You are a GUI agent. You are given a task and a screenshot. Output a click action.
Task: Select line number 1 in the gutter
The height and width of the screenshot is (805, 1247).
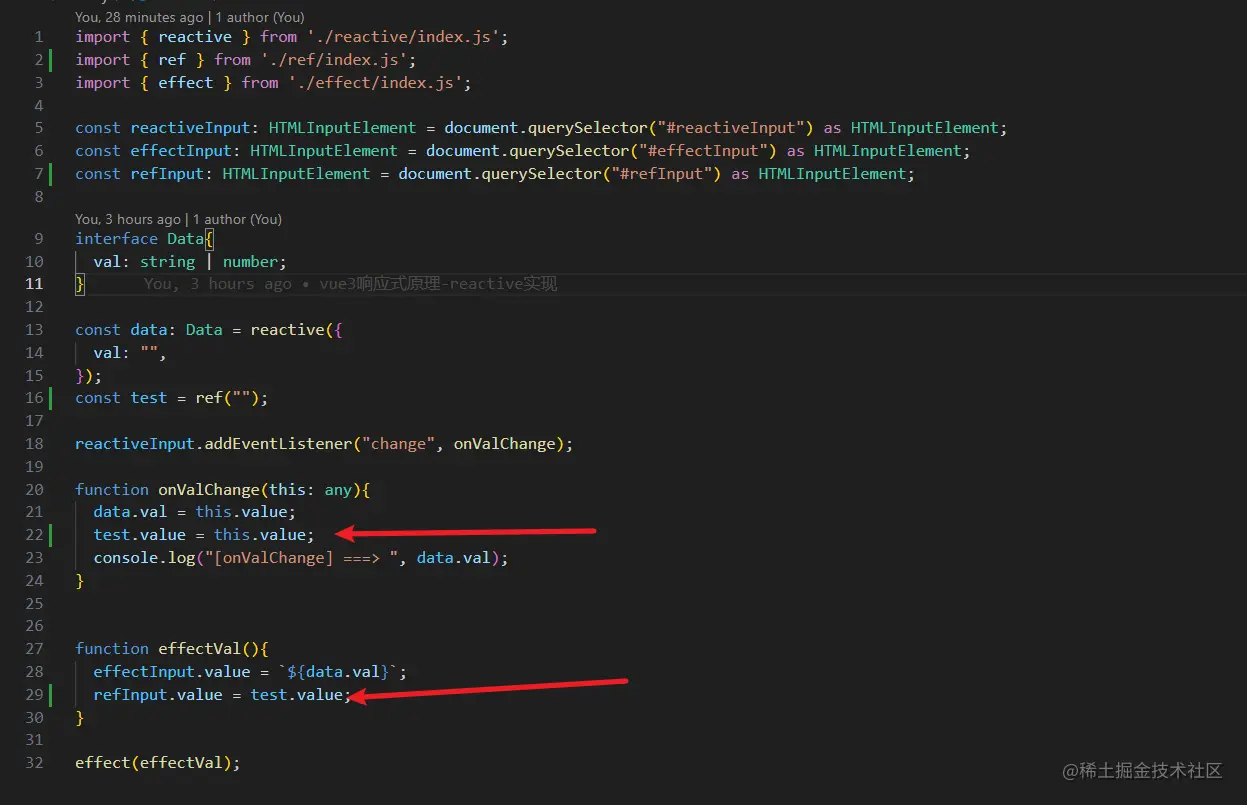click(x=39, y=37)
